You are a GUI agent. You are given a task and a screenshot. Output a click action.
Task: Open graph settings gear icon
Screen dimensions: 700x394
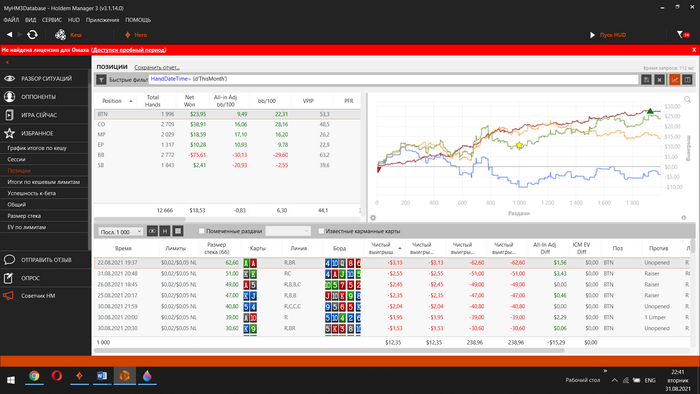tap(373, 218)
